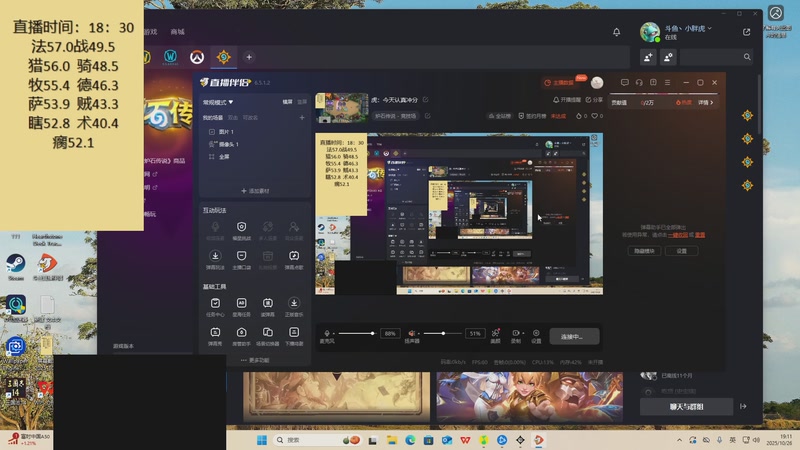Open the 正版音乐 download icon

pos(294,303)
